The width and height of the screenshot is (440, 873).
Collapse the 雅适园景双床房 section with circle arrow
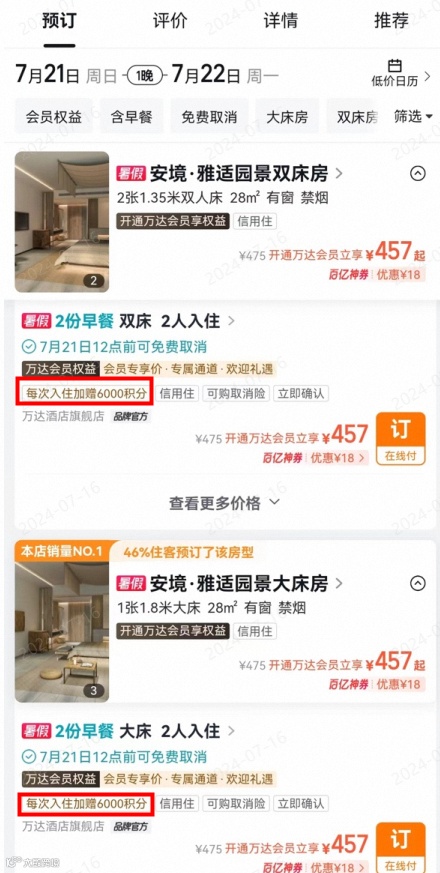tap(418, 174)
